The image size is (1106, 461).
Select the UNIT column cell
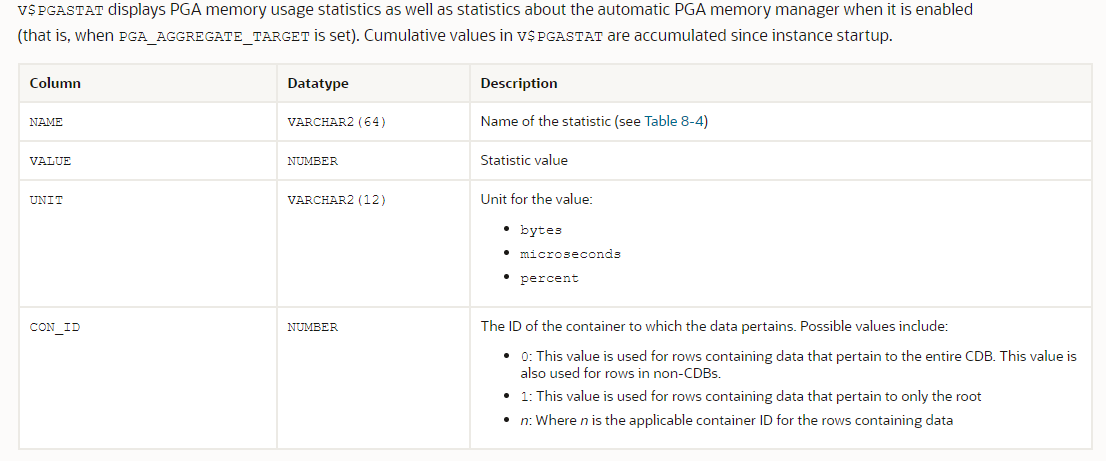(46, 200)
